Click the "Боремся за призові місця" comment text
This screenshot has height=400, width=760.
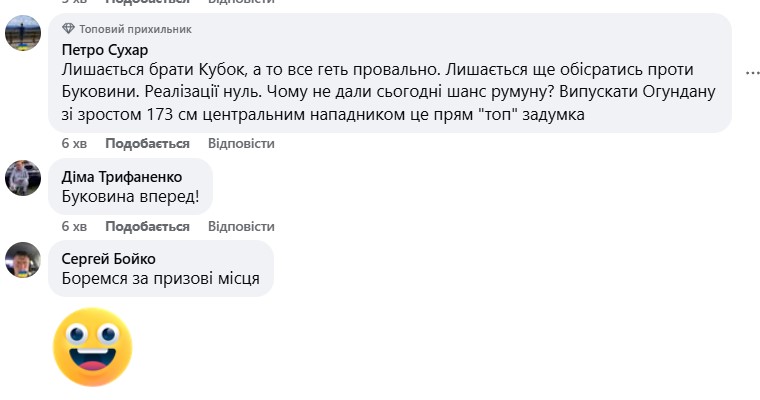coord(160,279)
